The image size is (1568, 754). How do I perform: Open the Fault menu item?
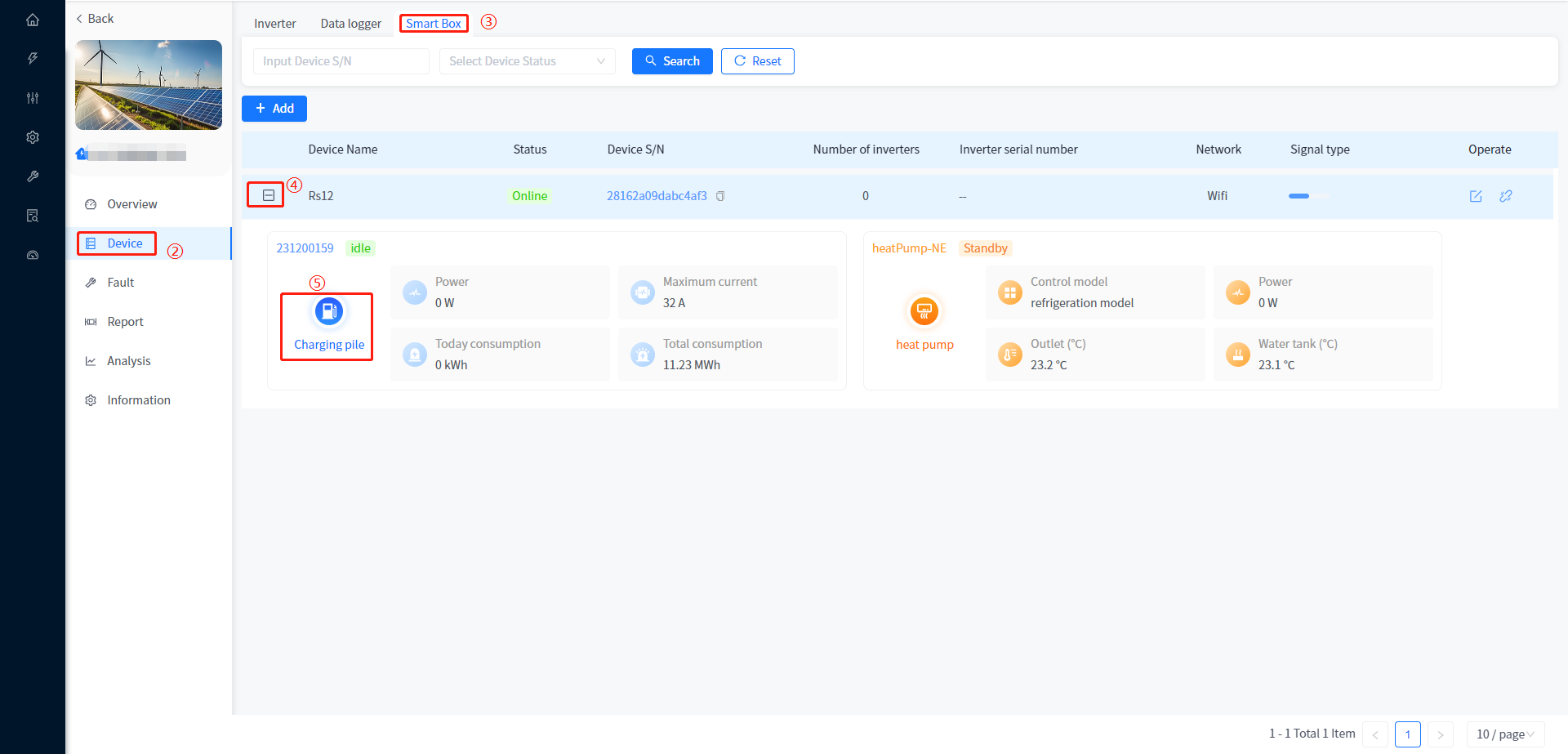[121, 283]
